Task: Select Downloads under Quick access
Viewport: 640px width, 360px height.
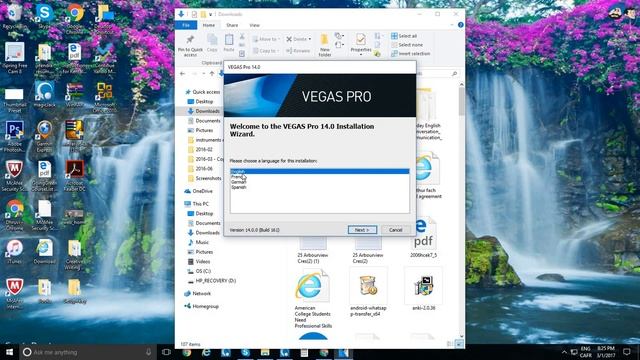Action: (203, 111)
